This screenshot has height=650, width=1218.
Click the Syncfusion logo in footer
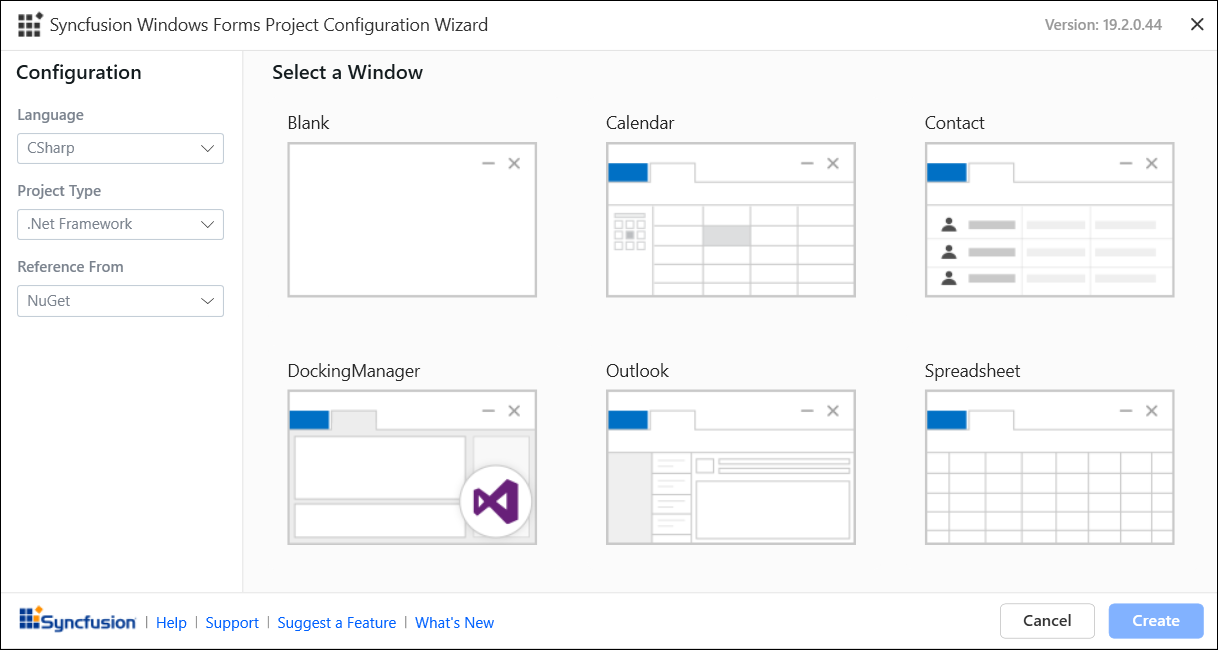[77, 621]
